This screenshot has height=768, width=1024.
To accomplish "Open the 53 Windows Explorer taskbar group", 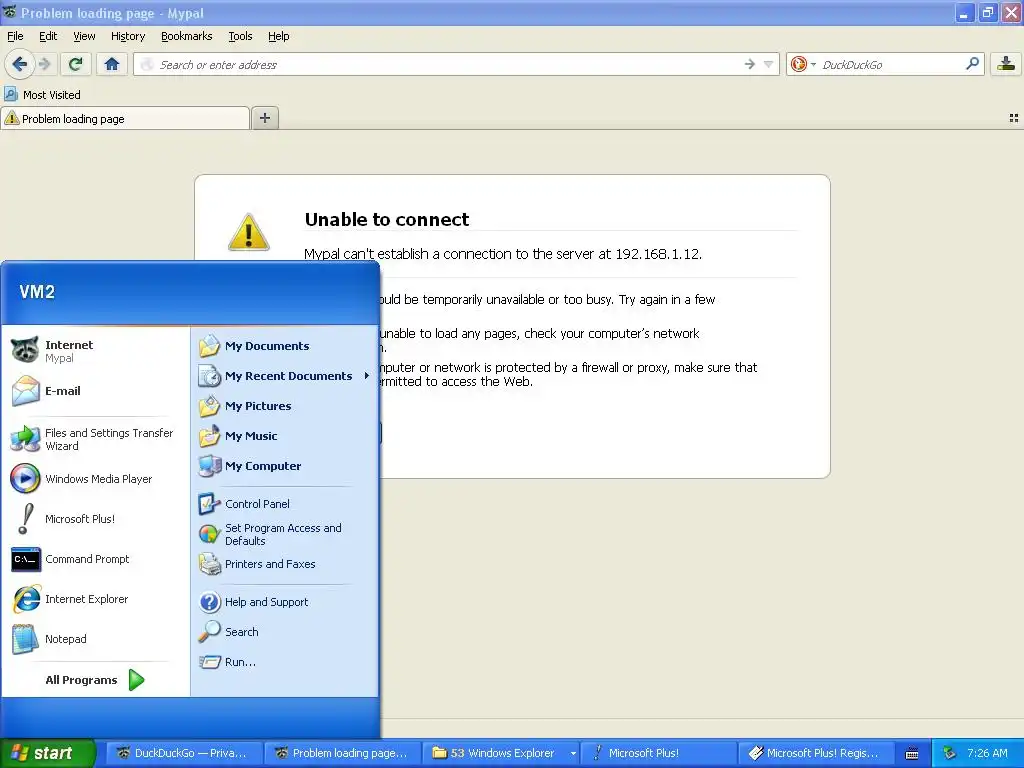I will click(x=501, y=753).
